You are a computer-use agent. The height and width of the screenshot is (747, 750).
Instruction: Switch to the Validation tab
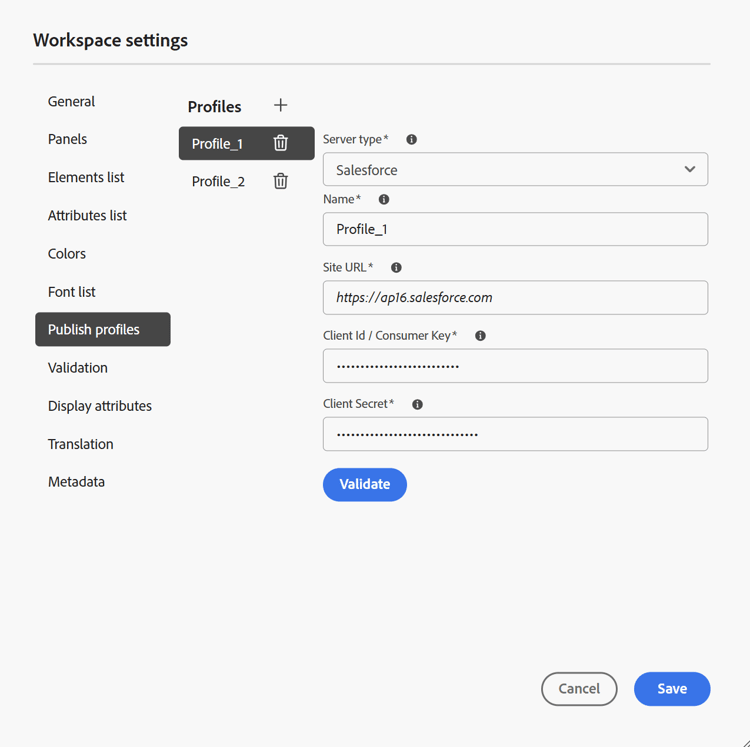(x=77, y=368)
